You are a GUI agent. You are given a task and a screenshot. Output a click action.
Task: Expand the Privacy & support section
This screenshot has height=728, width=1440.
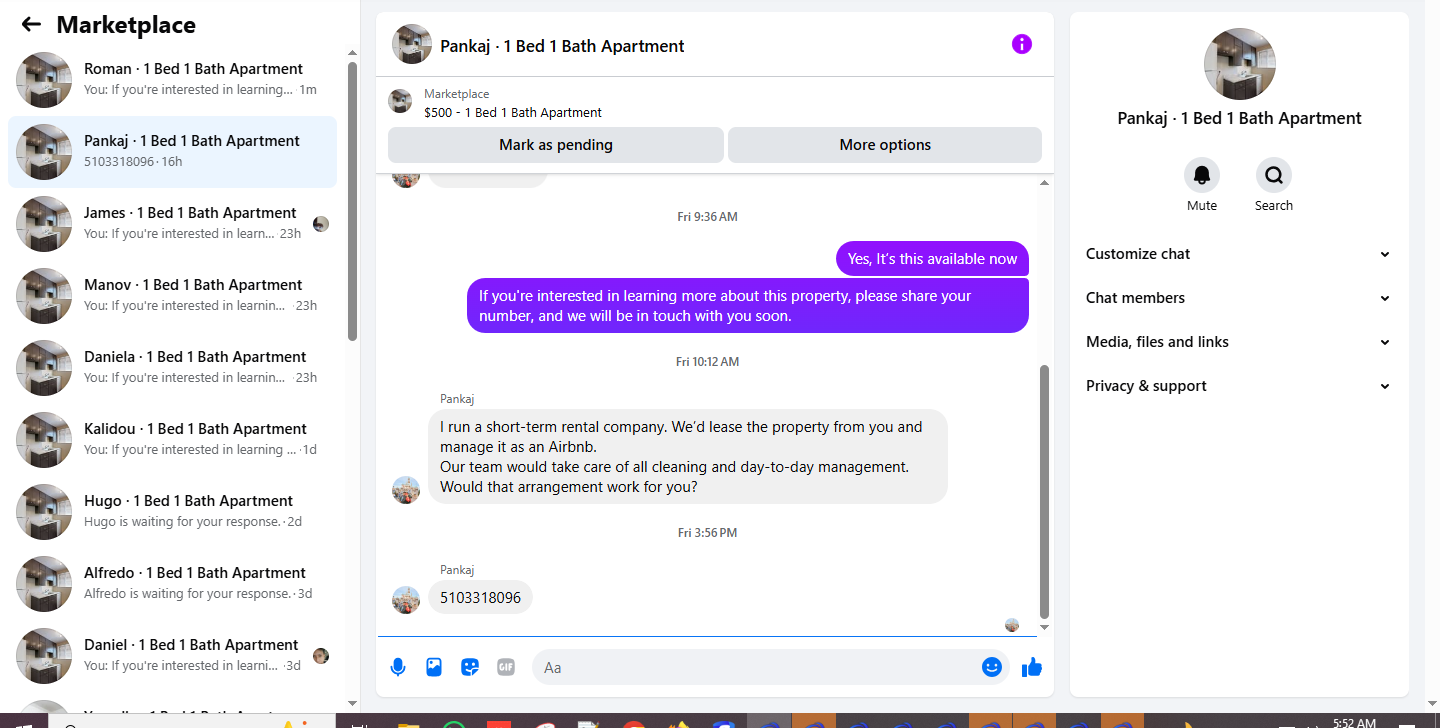pos(1238,386)
